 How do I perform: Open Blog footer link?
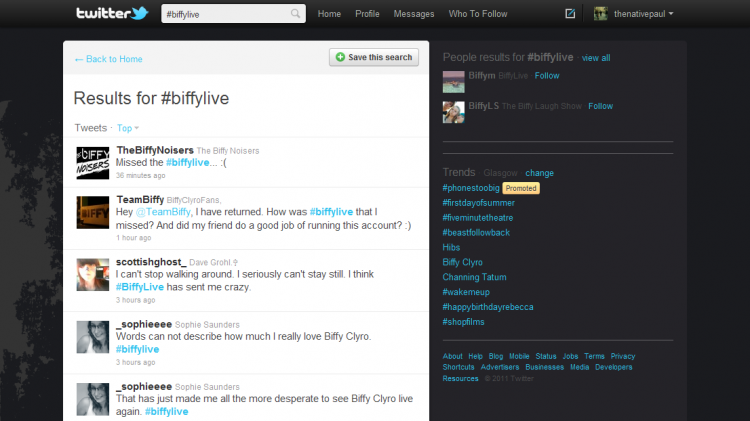coord(496,356)
